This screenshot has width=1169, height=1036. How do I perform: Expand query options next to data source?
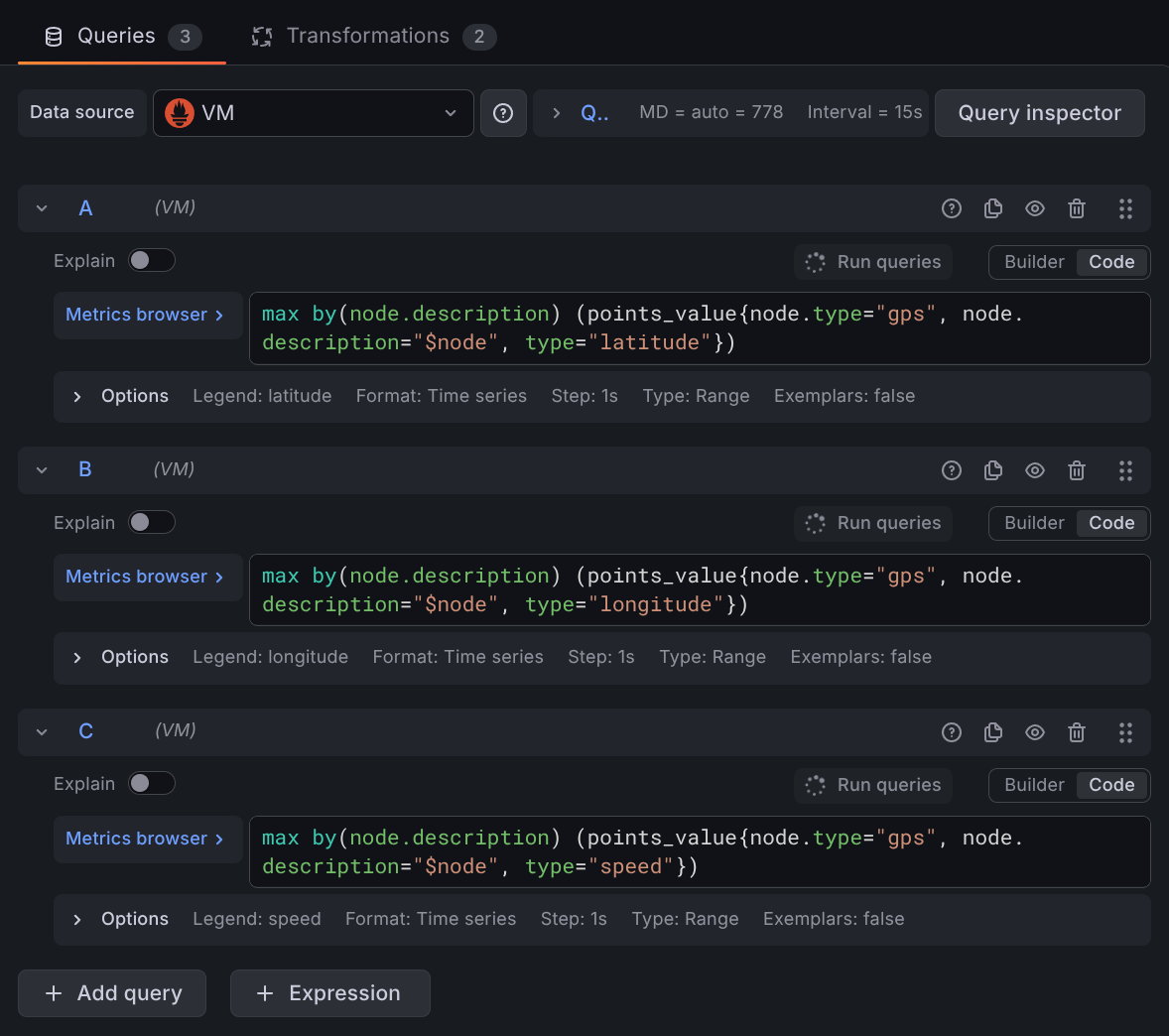click(x=556, y=113)
